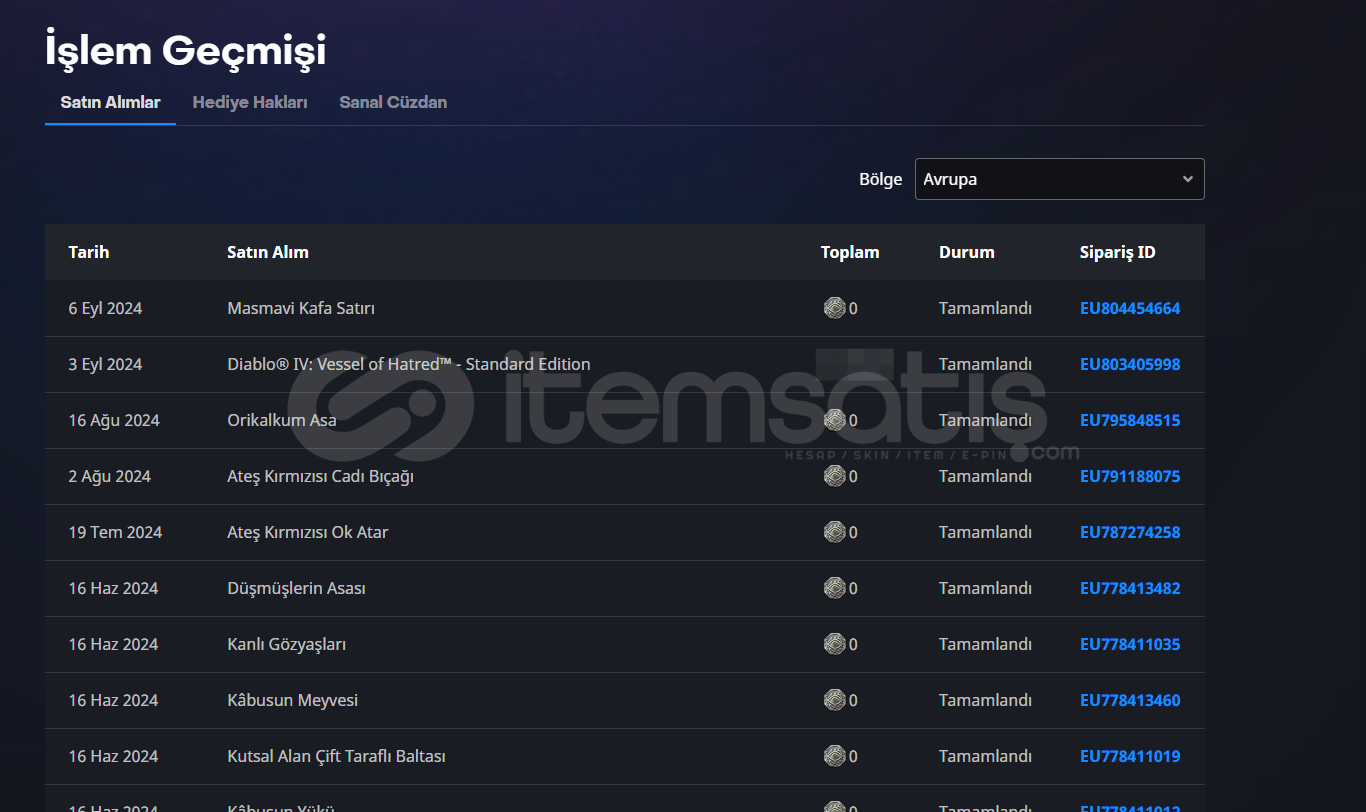Click the date 6 Eyl 2024
1366x812 pixels.
click(x=105, y=308)
